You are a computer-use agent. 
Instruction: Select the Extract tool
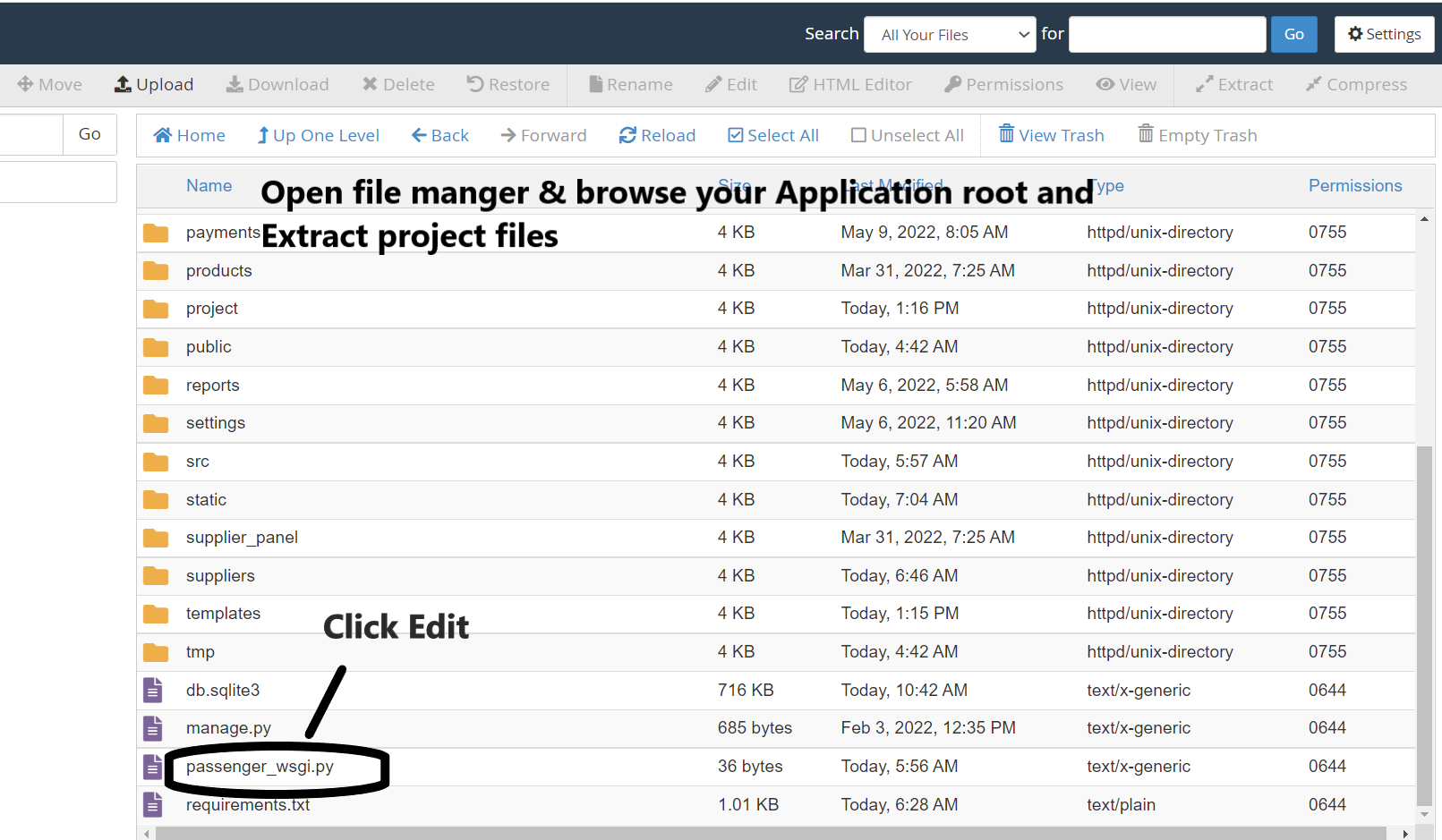click(x=1234, y=84)
